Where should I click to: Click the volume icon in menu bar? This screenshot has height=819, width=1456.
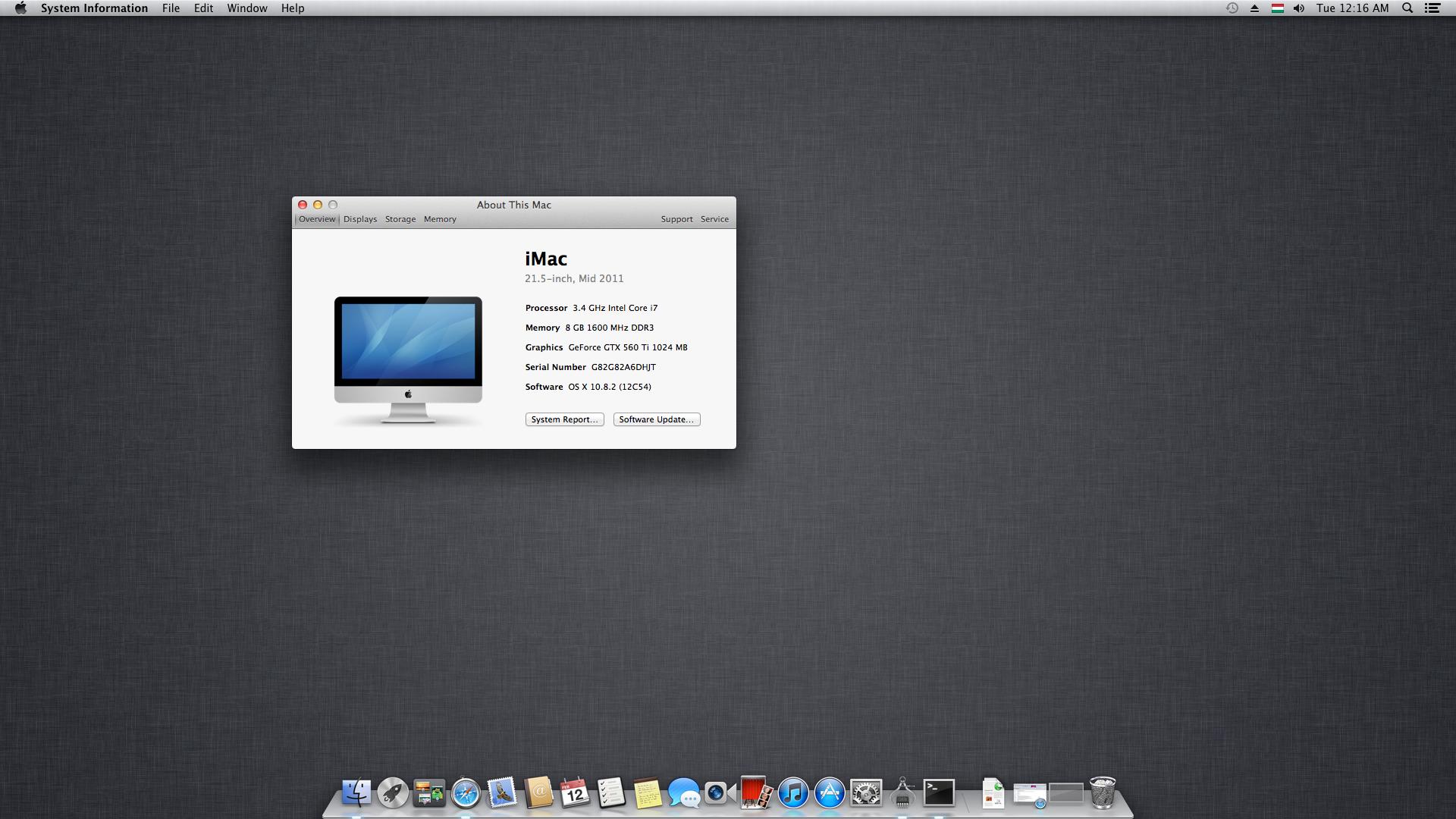tap(1299, 8)
